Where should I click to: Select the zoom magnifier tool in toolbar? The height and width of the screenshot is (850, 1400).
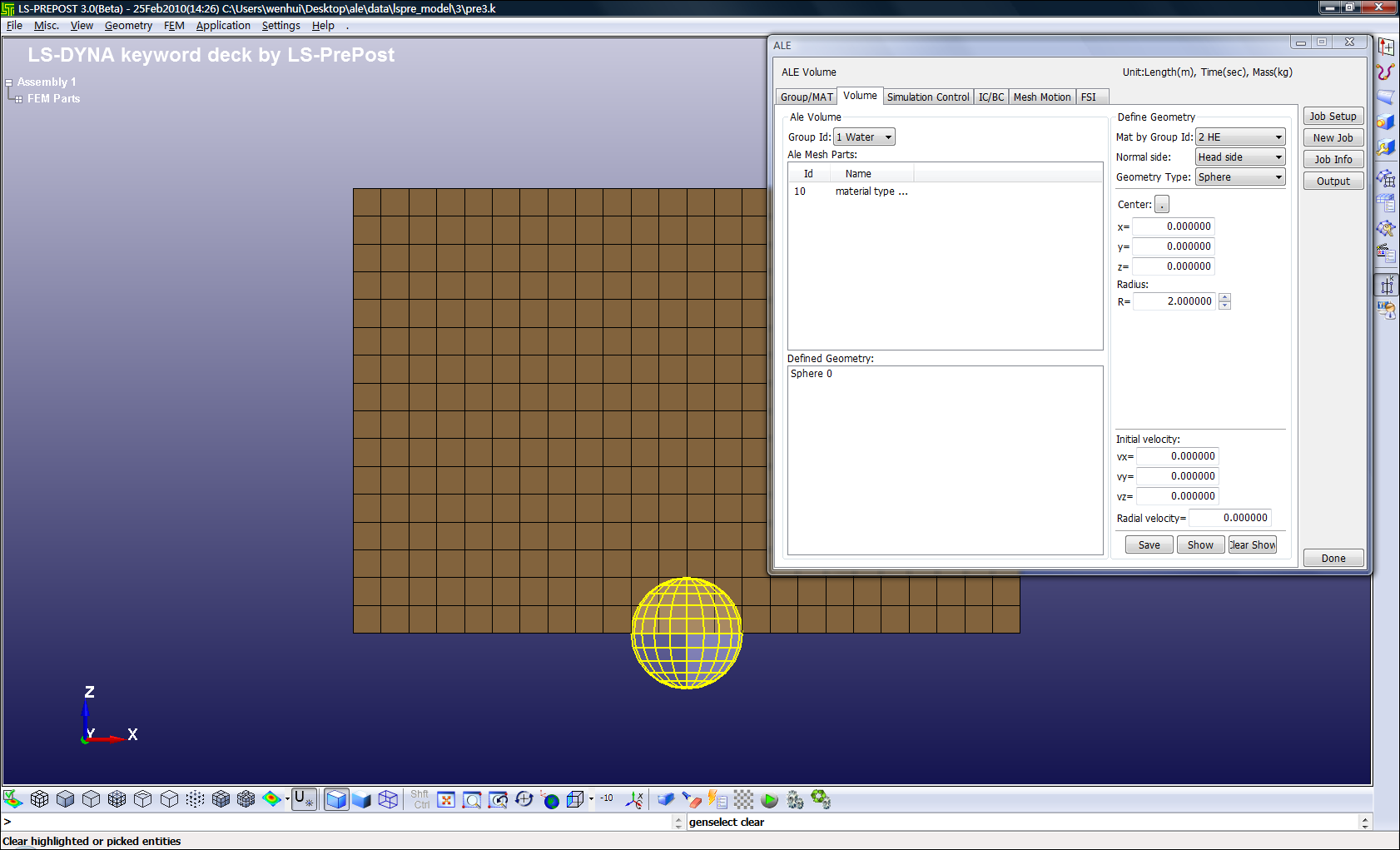472,800
